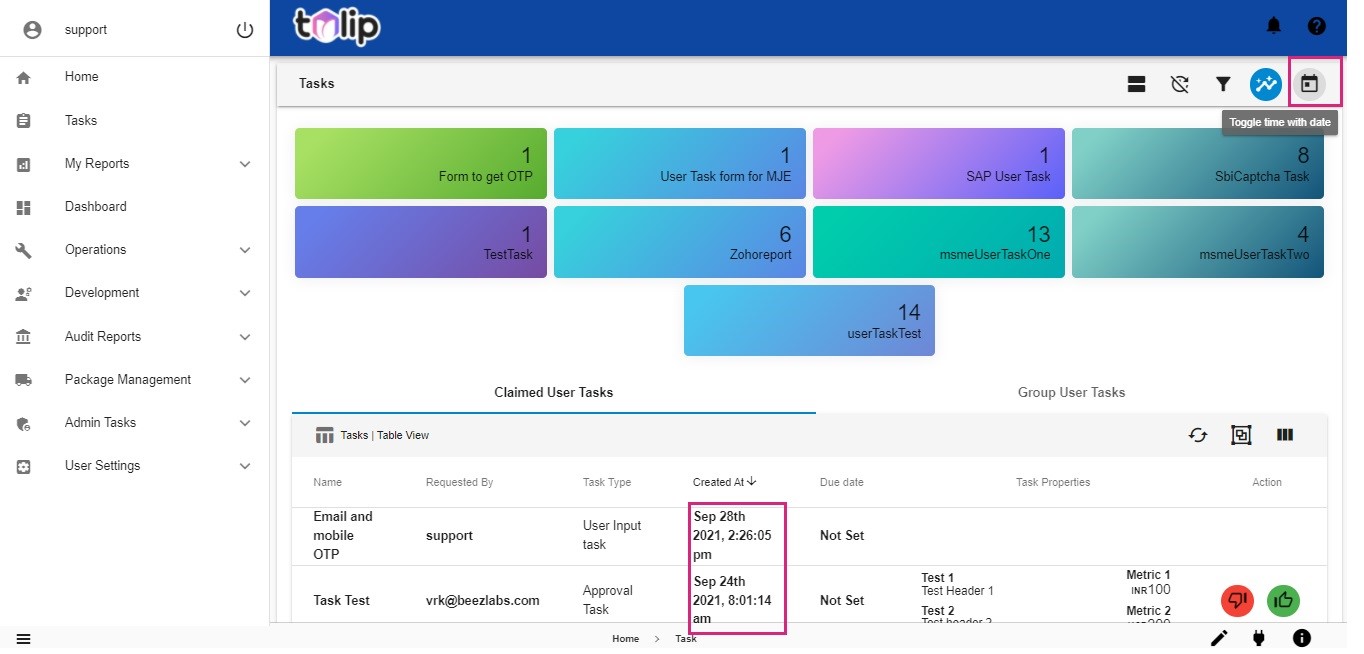This screenshot has height=654, width=1364.
Task: Click the Task Type column header
Action: [x=607, y=482]
